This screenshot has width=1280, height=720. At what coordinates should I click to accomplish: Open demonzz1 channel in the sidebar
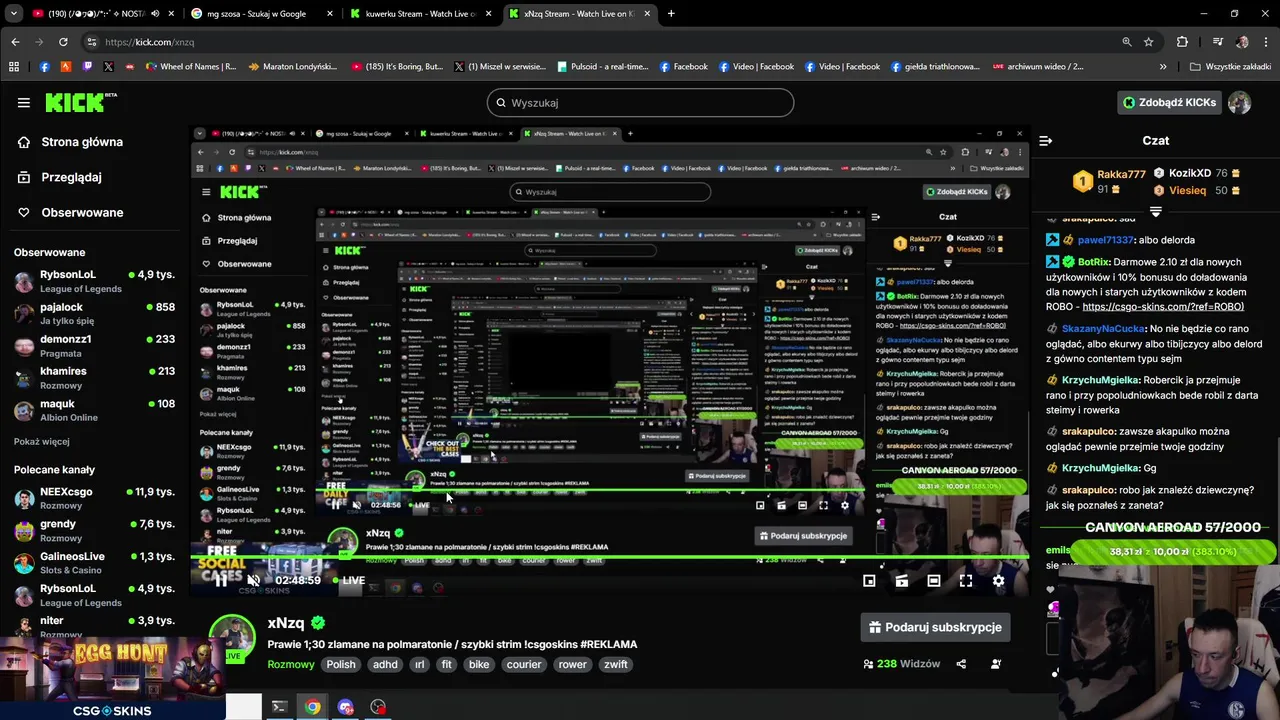point(95,345)
